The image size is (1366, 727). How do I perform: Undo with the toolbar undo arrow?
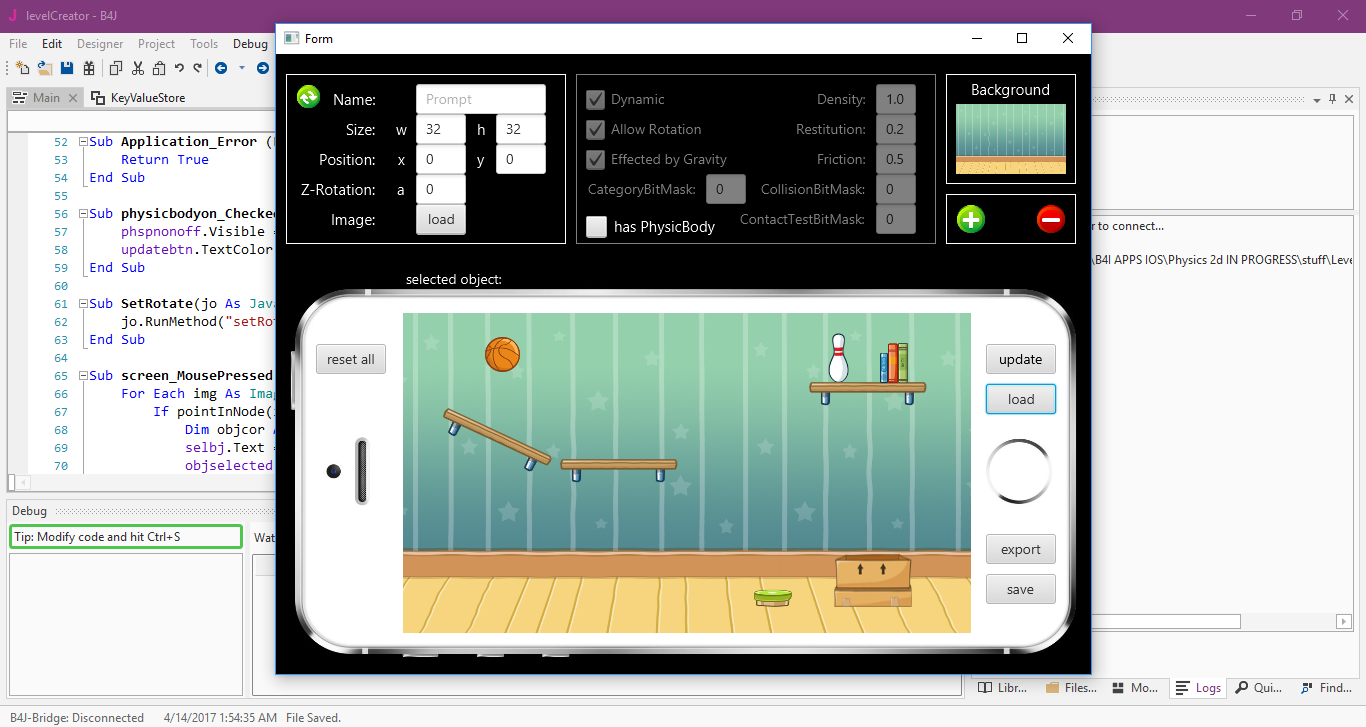[x=179, y=68]
